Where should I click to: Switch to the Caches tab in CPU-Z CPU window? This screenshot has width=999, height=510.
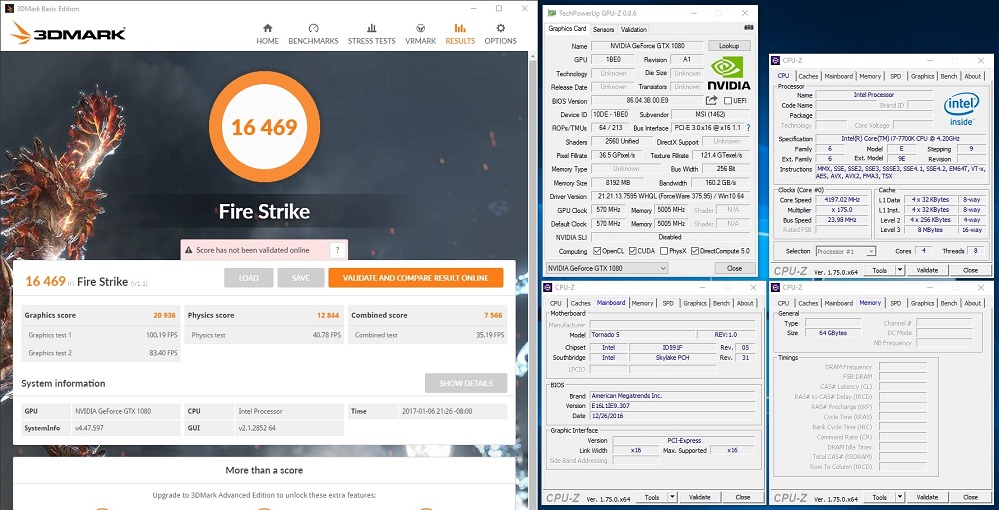[808, 76]
